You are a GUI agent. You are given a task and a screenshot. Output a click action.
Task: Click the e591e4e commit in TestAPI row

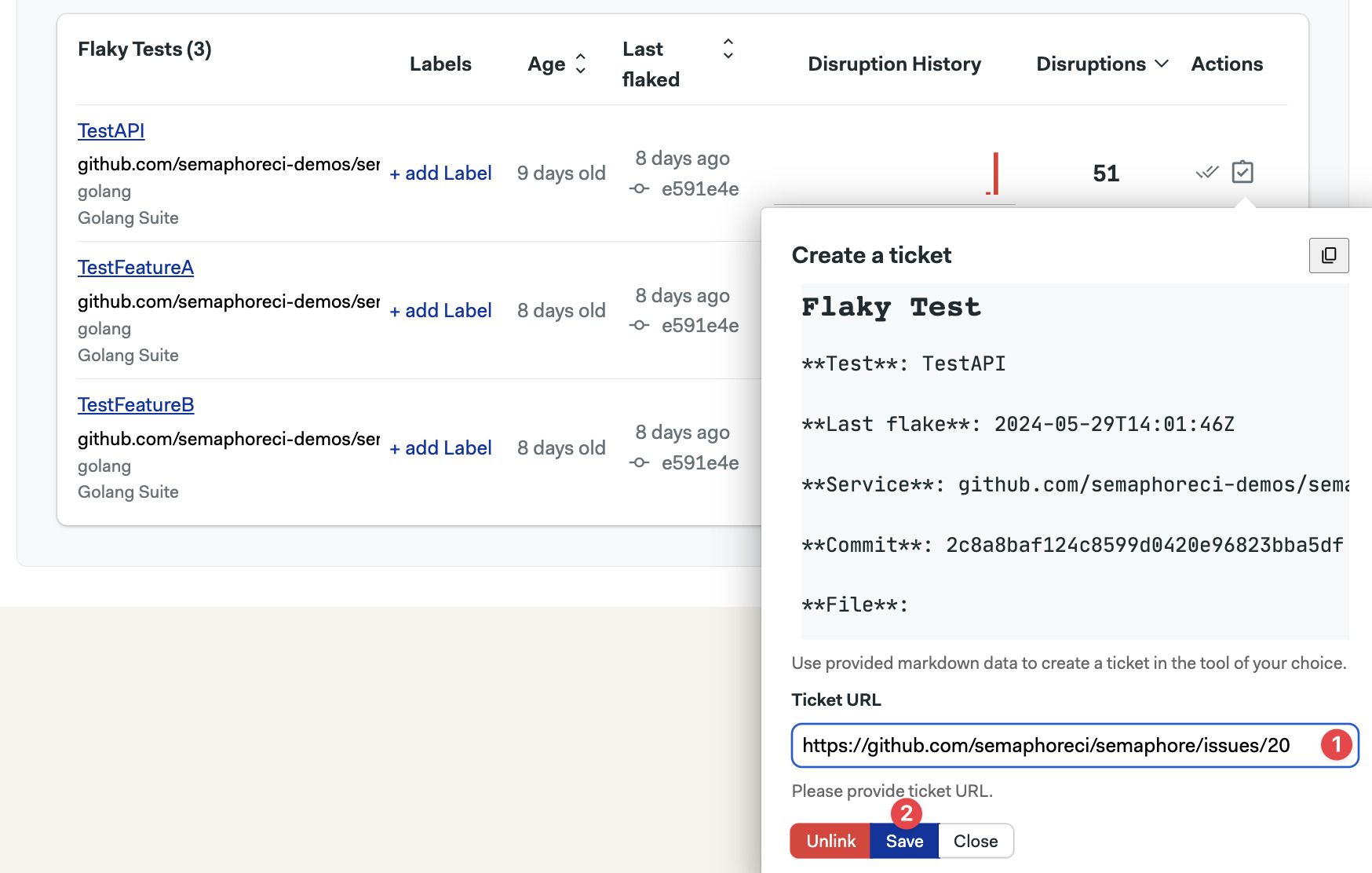(x=700, y=188)
